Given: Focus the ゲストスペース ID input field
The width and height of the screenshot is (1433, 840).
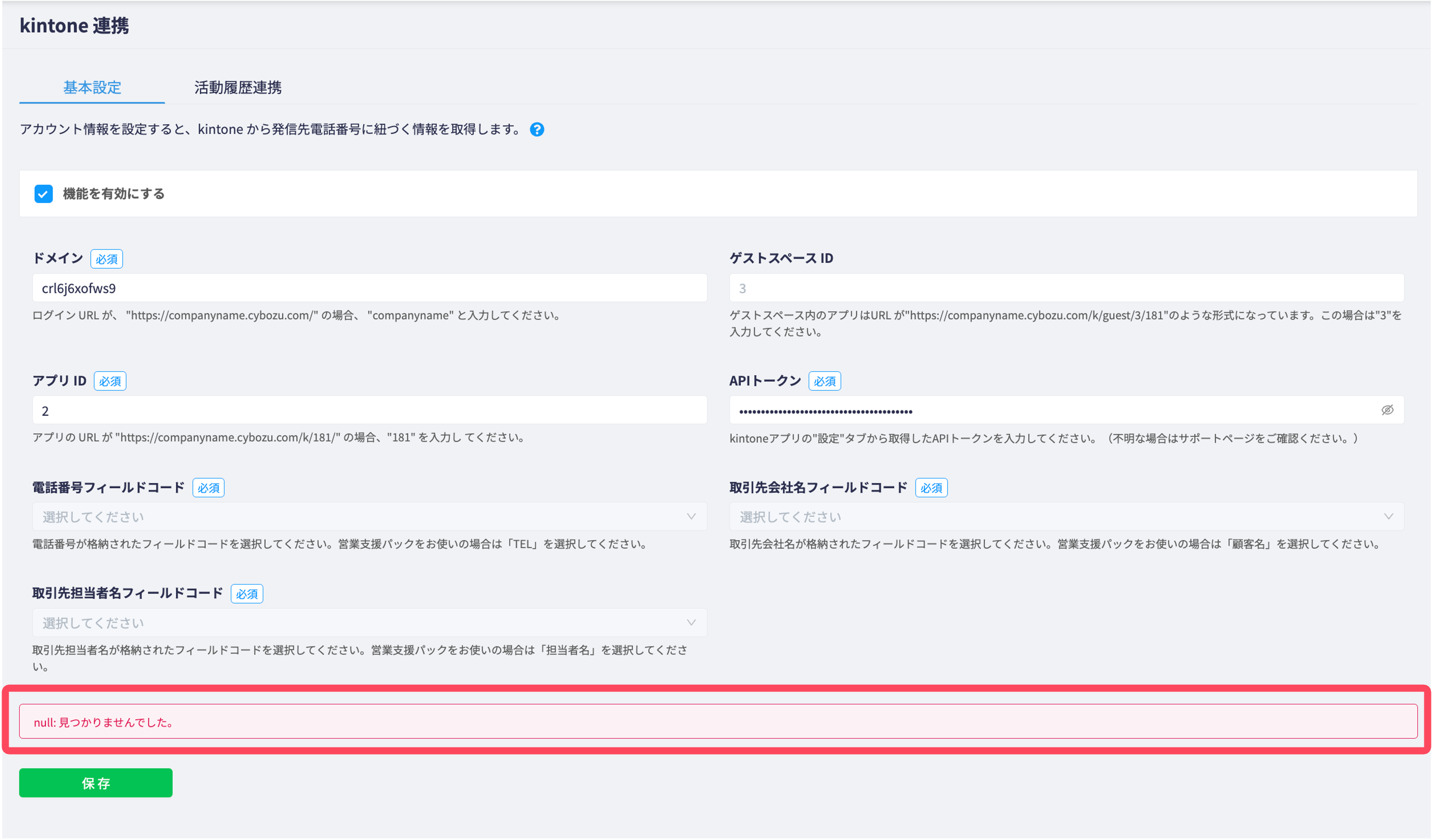Looking at the screenshot, I should pyautogui.click(x=1067, y=288).
